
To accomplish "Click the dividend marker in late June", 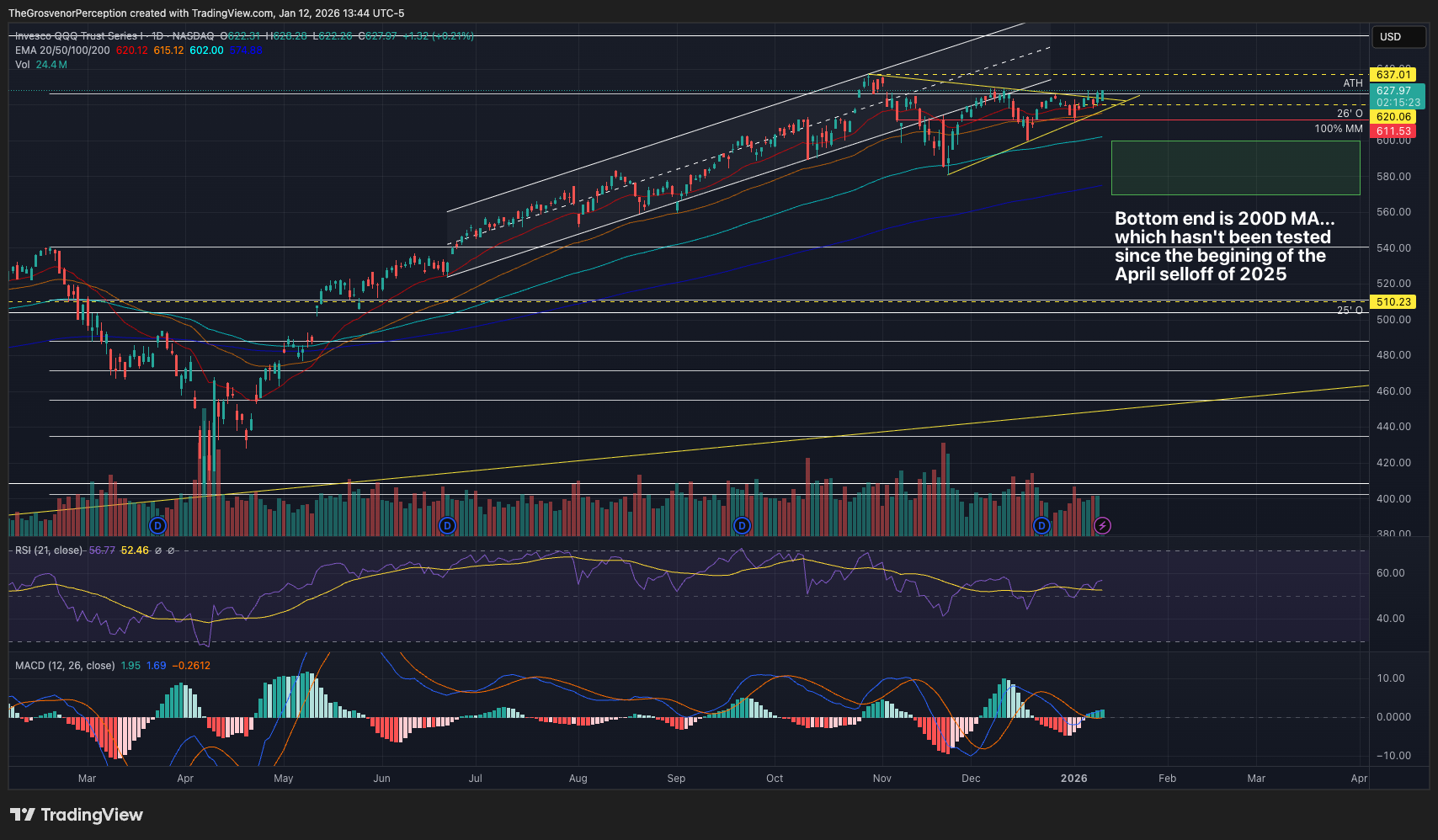I will pos(447,526).
